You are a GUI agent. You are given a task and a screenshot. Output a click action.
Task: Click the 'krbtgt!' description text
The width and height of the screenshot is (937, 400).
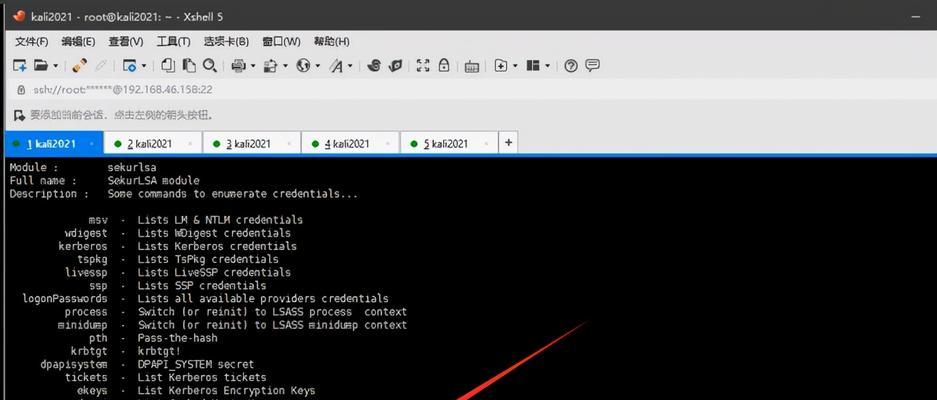click(159, 351)
